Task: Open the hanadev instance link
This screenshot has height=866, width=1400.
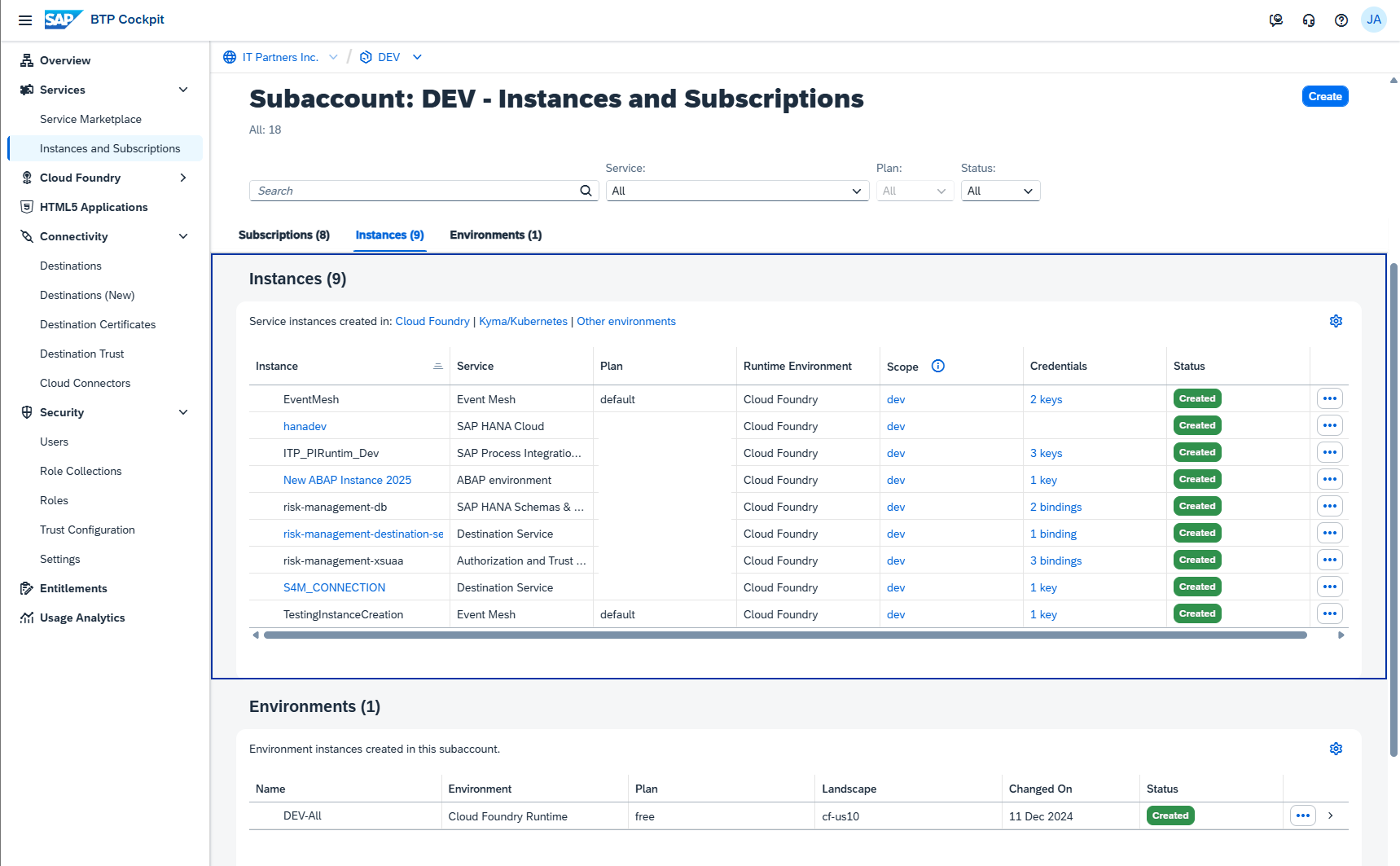Action: tap(305, 426)
